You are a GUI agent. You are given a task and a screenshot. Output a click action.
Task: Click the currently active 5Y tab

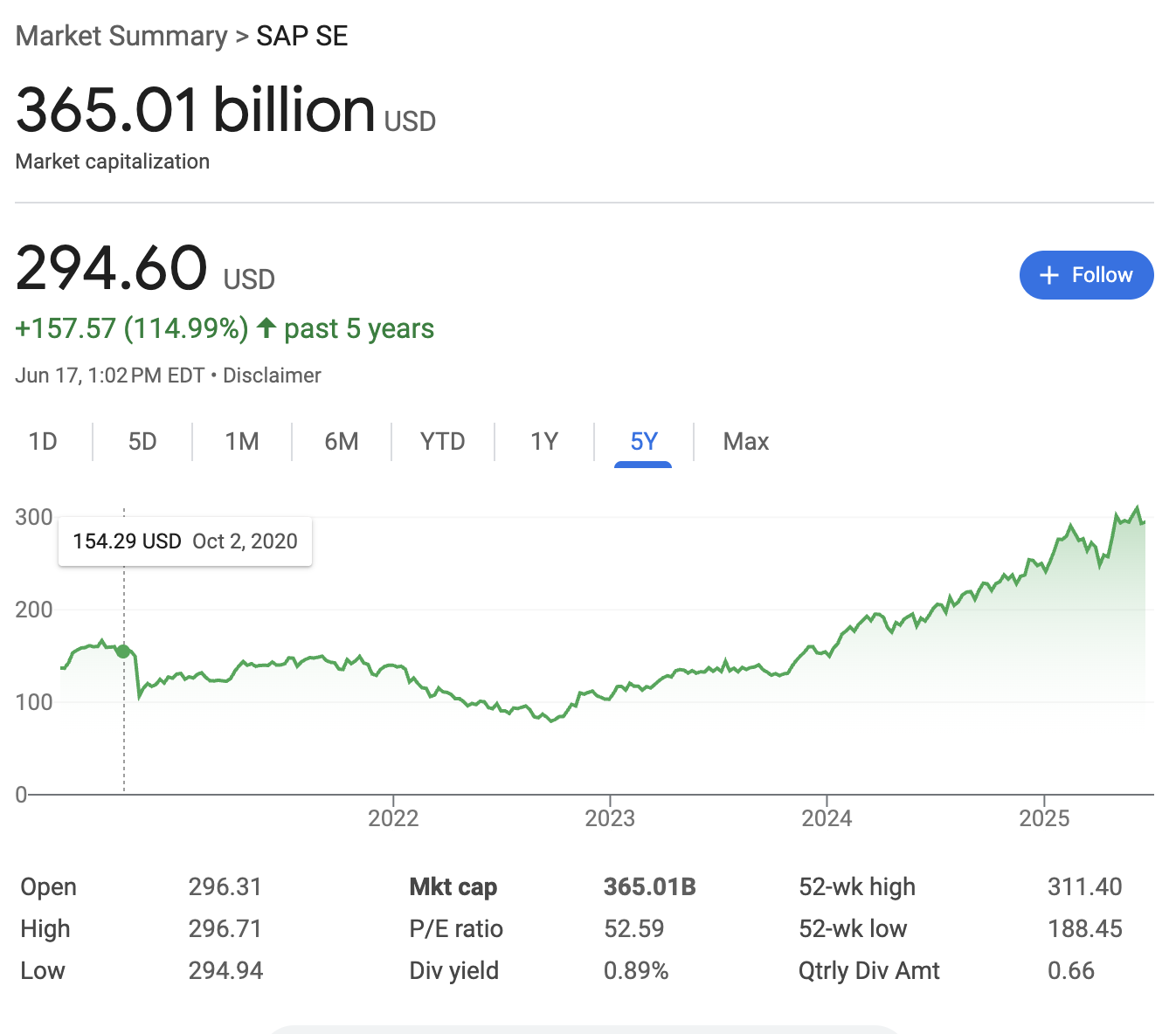[644, 442]
